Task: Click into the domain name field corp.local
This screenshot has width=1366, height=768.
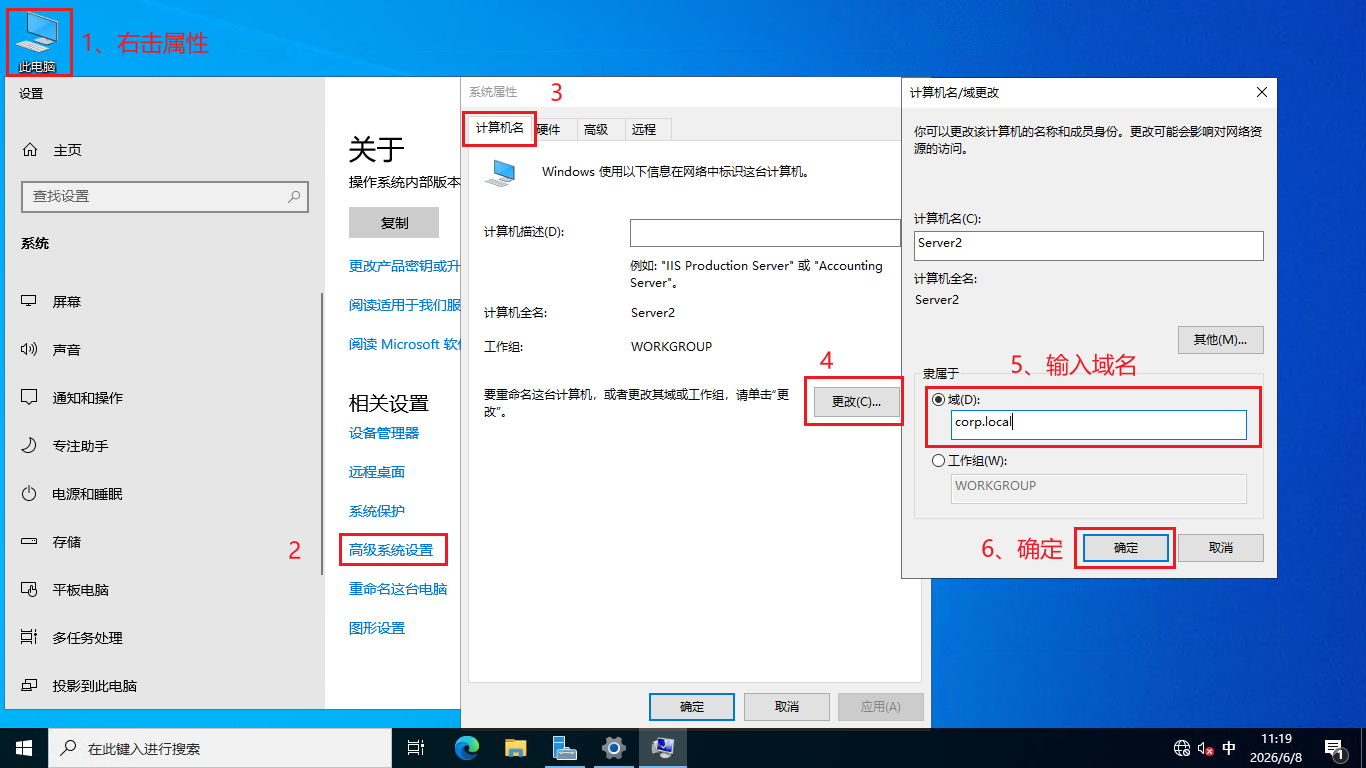Action: (x=1098, y=424)
